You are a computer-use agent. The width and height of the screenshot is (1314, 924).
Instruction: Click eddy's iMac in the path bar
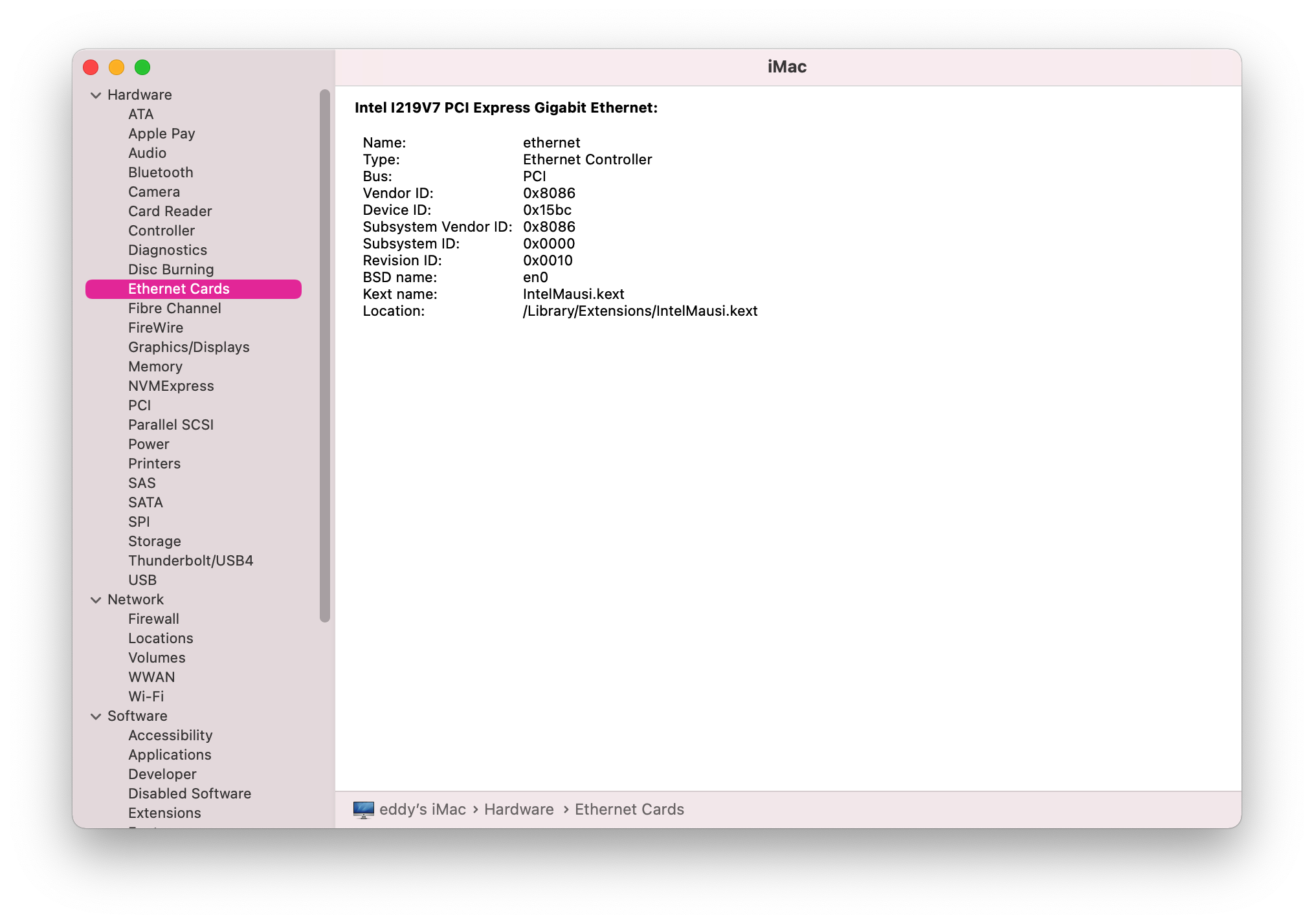click(422, 809)
